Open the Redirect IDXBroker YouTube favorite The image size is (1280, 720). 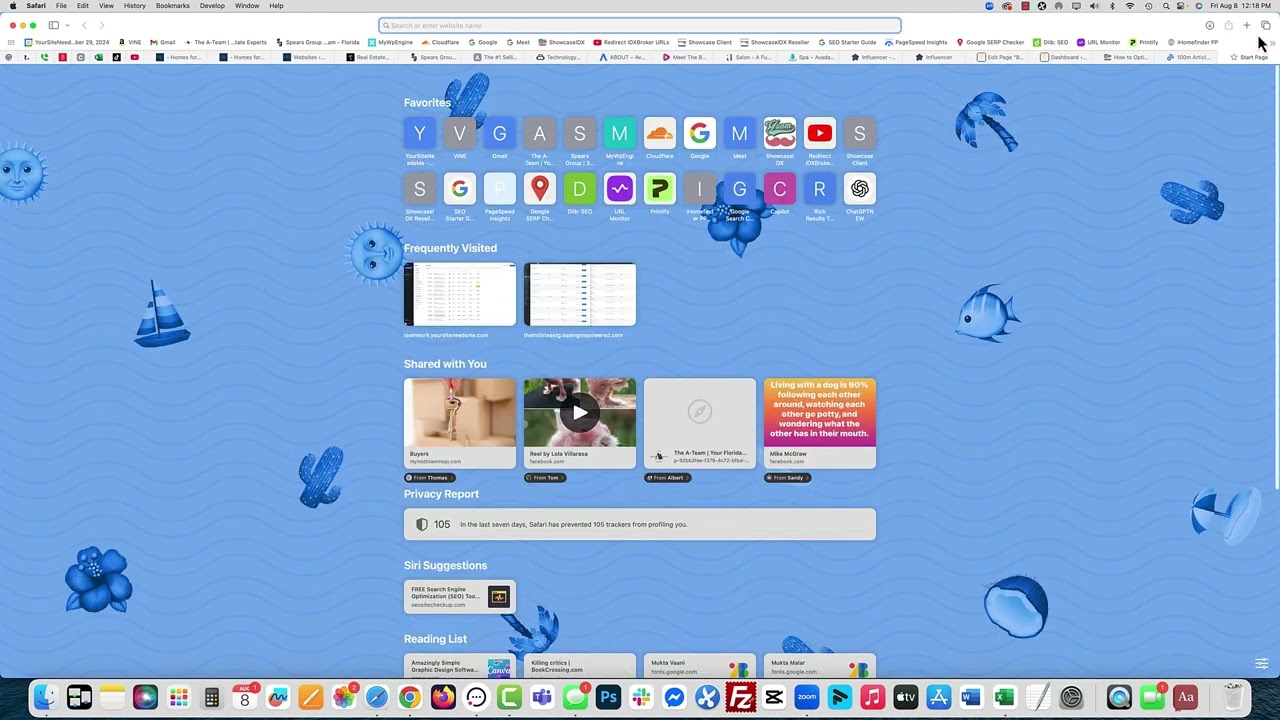819,133
